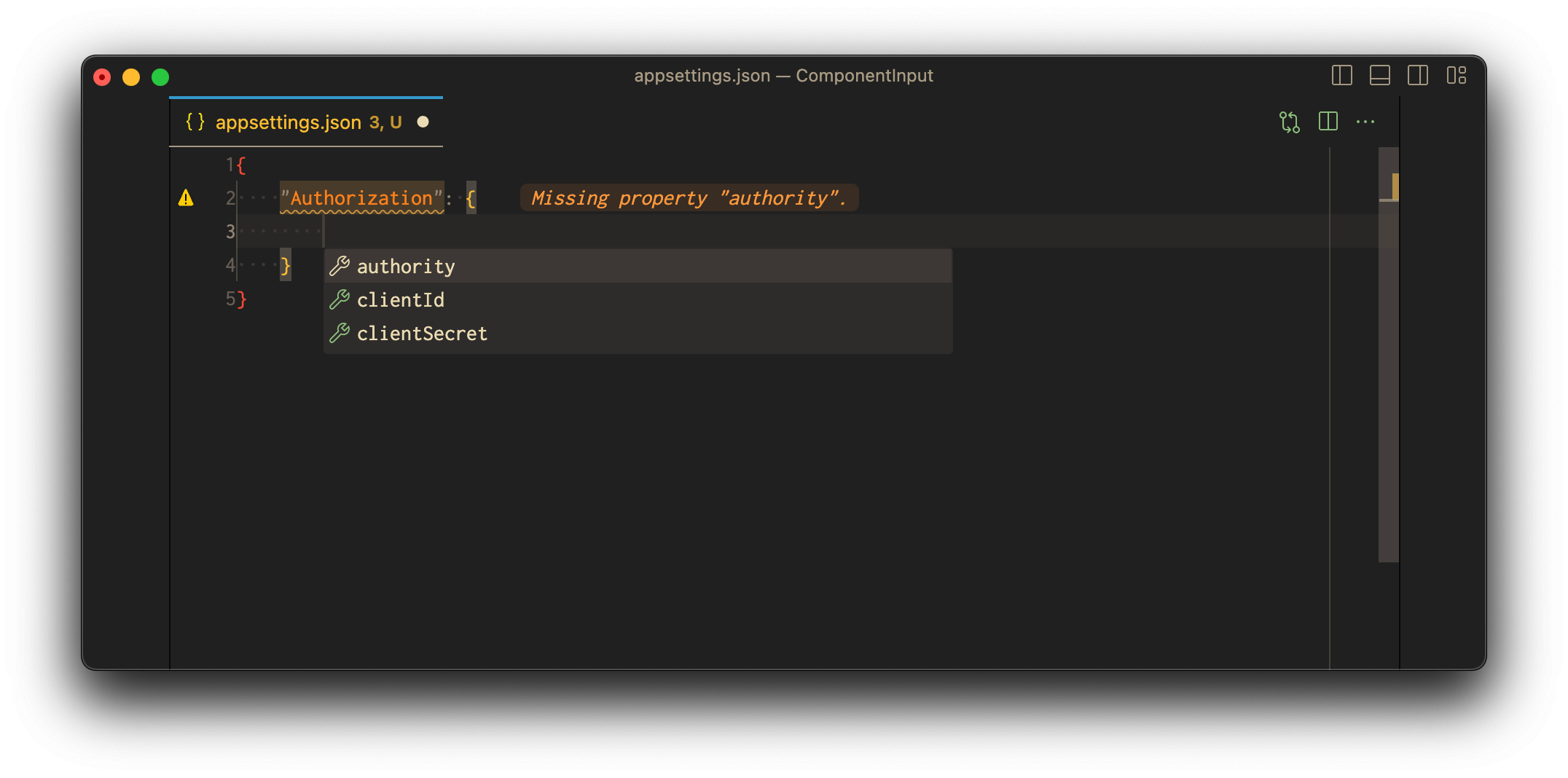Click the window title appsettings.json — ComponentInput
Viewport: 1568px width, 778px height.
point(783,76)
